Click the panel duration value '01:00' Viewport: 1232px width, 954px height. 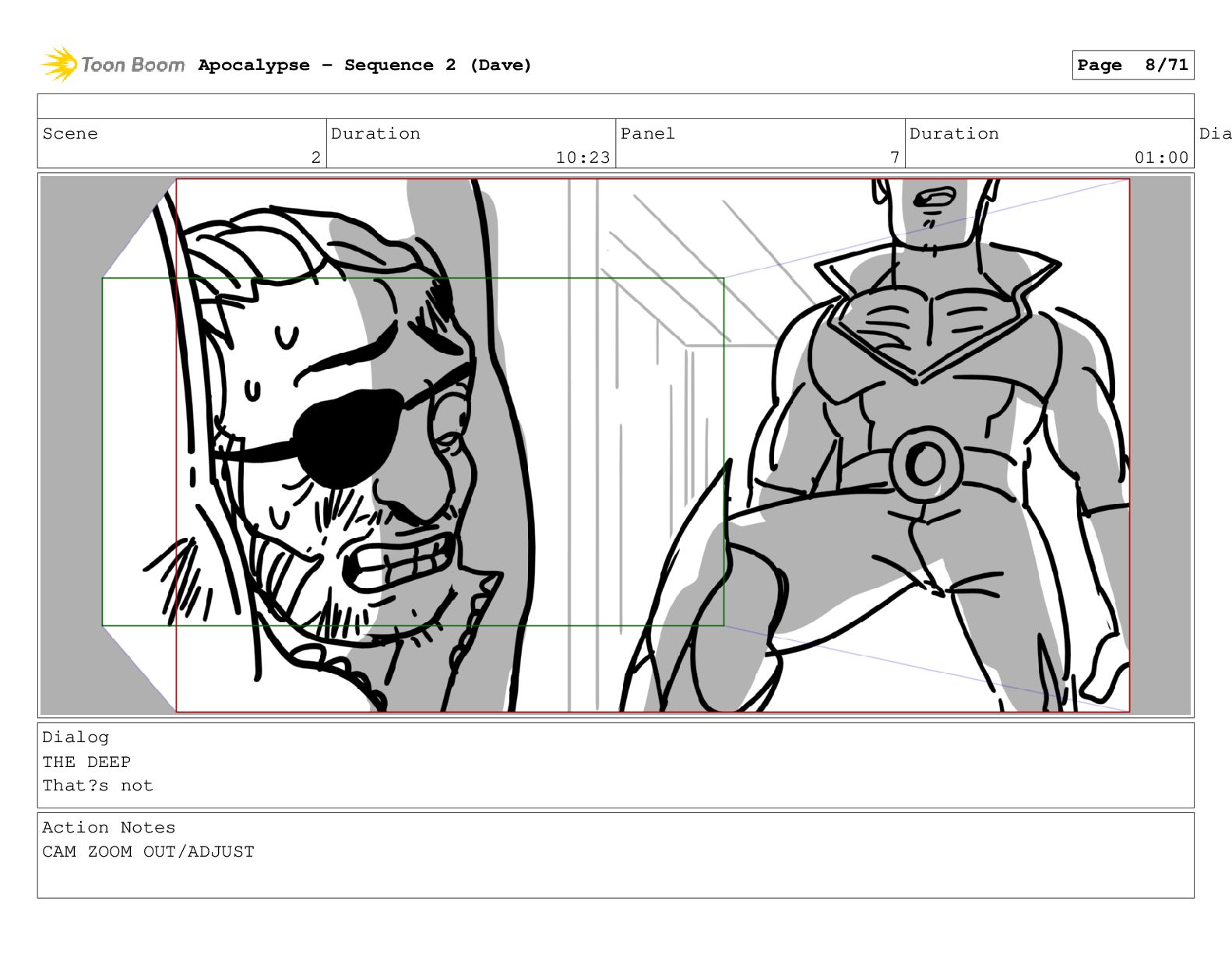pos(1161,157)
